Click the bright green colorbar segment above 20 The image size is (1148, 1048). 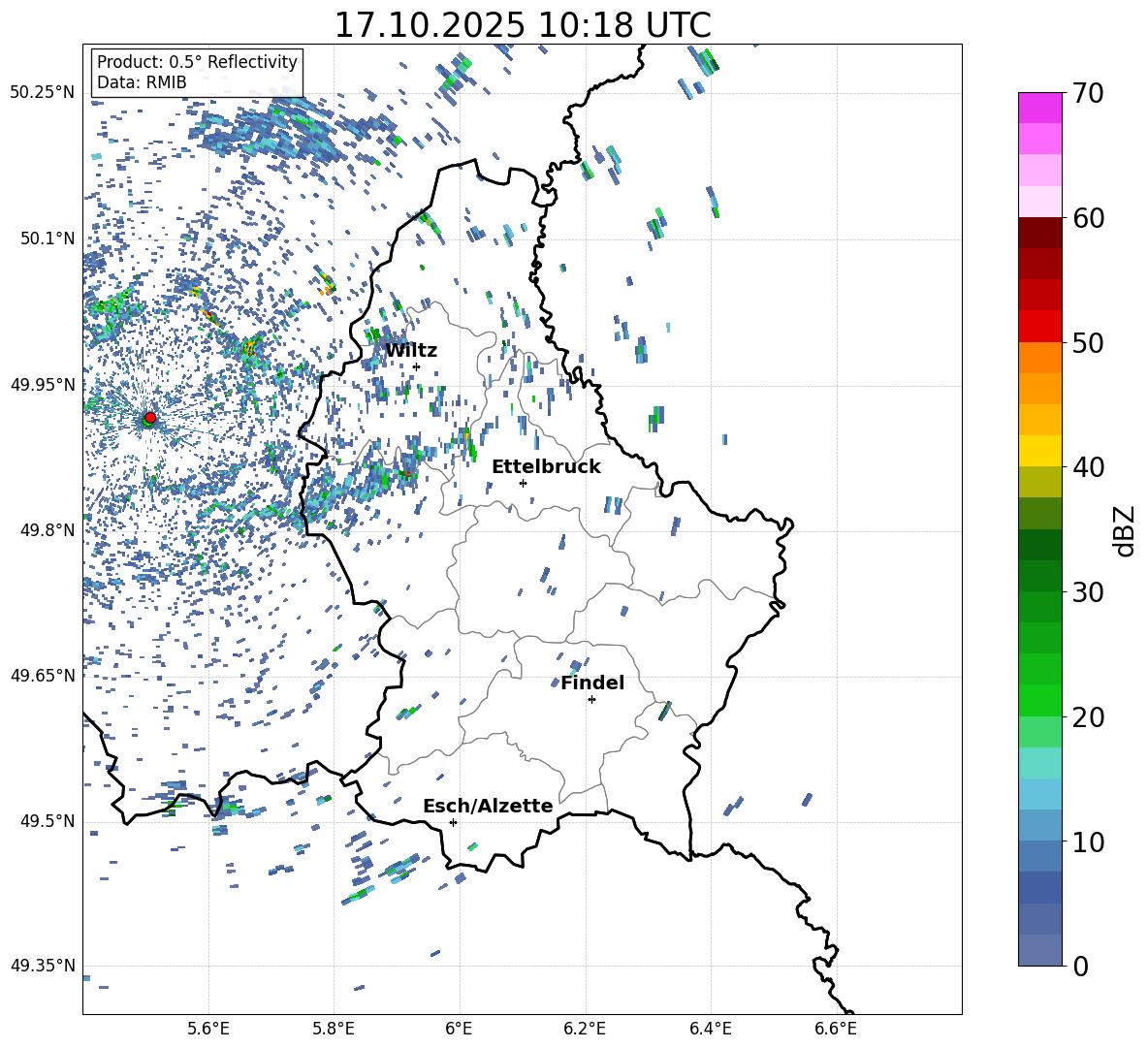1040,700
